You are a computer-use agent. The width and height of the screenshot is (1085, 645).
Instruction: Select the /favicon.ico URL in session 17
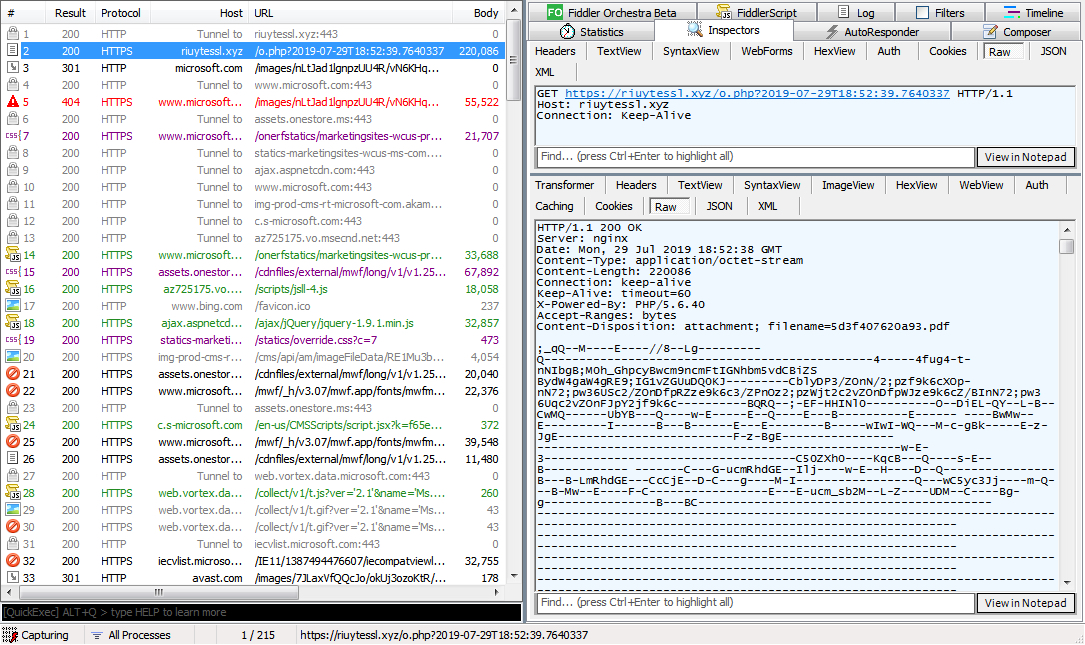tap(282, 306)
